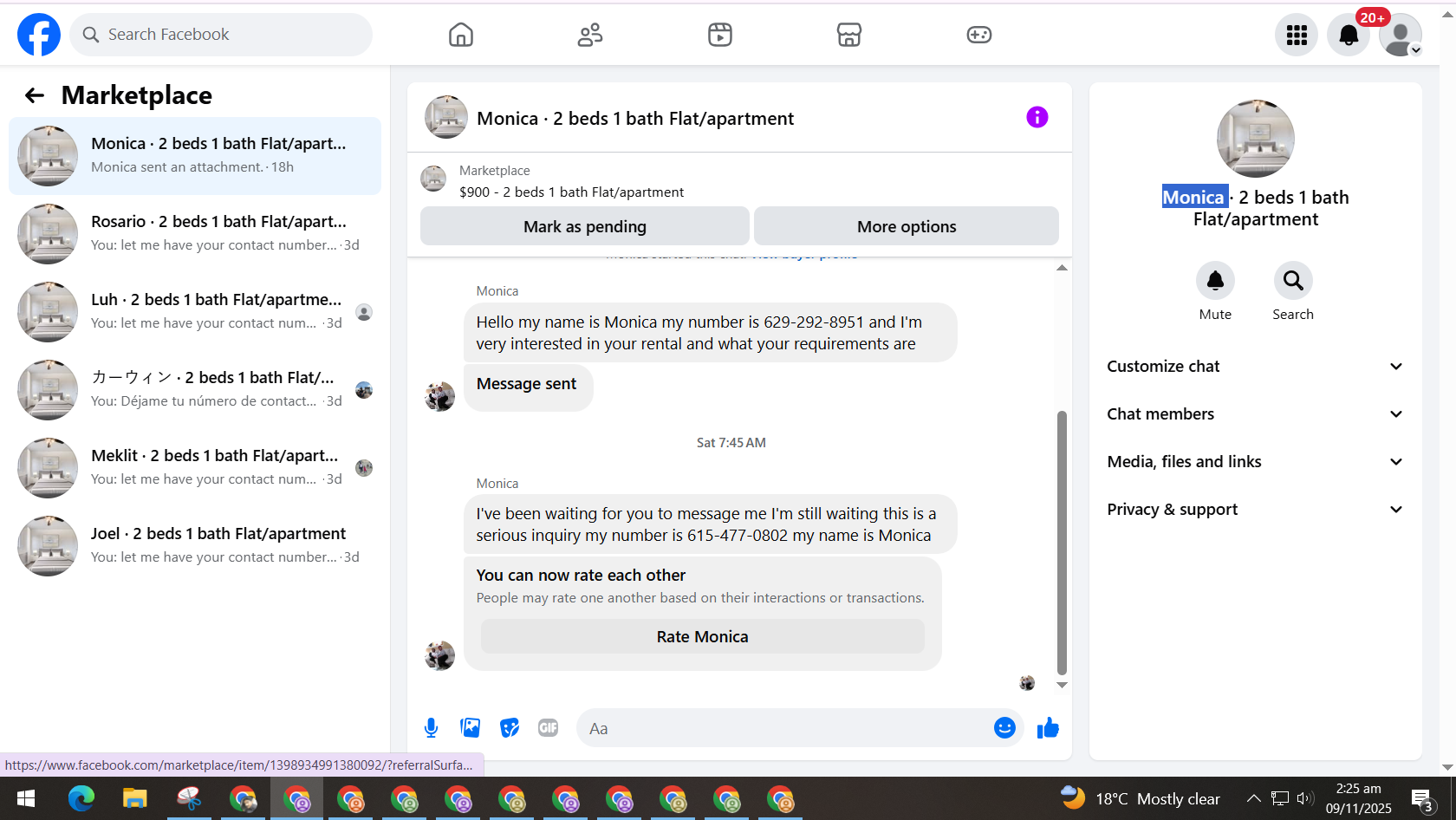Click Monica's message with 615 number
Viewport: 1456px width, 820px height.
[711, 524]
